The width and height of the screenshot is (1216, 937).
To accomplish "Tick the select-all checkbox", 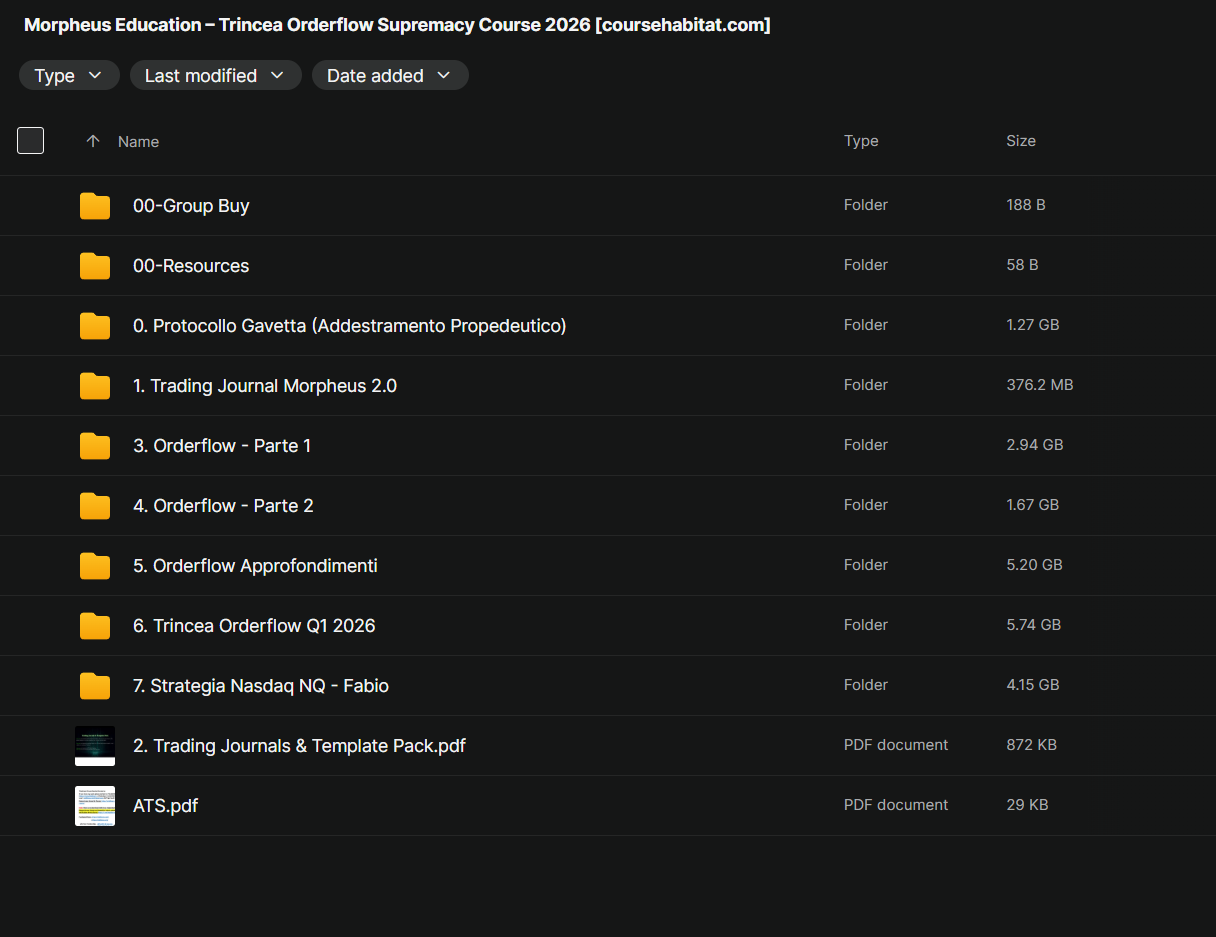I will point(31,141).
